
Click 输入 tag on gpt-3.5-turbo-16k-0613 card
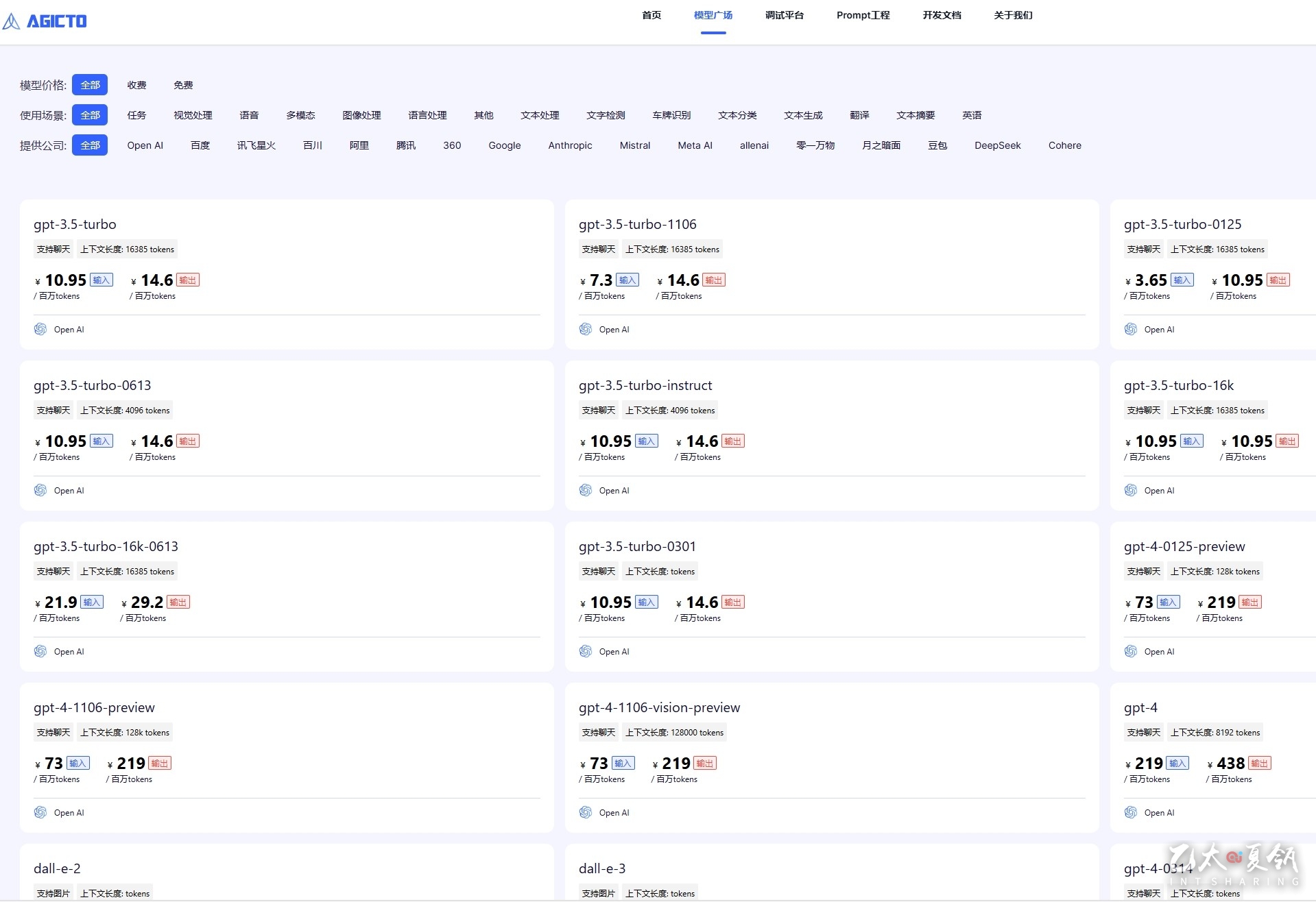[92, 602]
